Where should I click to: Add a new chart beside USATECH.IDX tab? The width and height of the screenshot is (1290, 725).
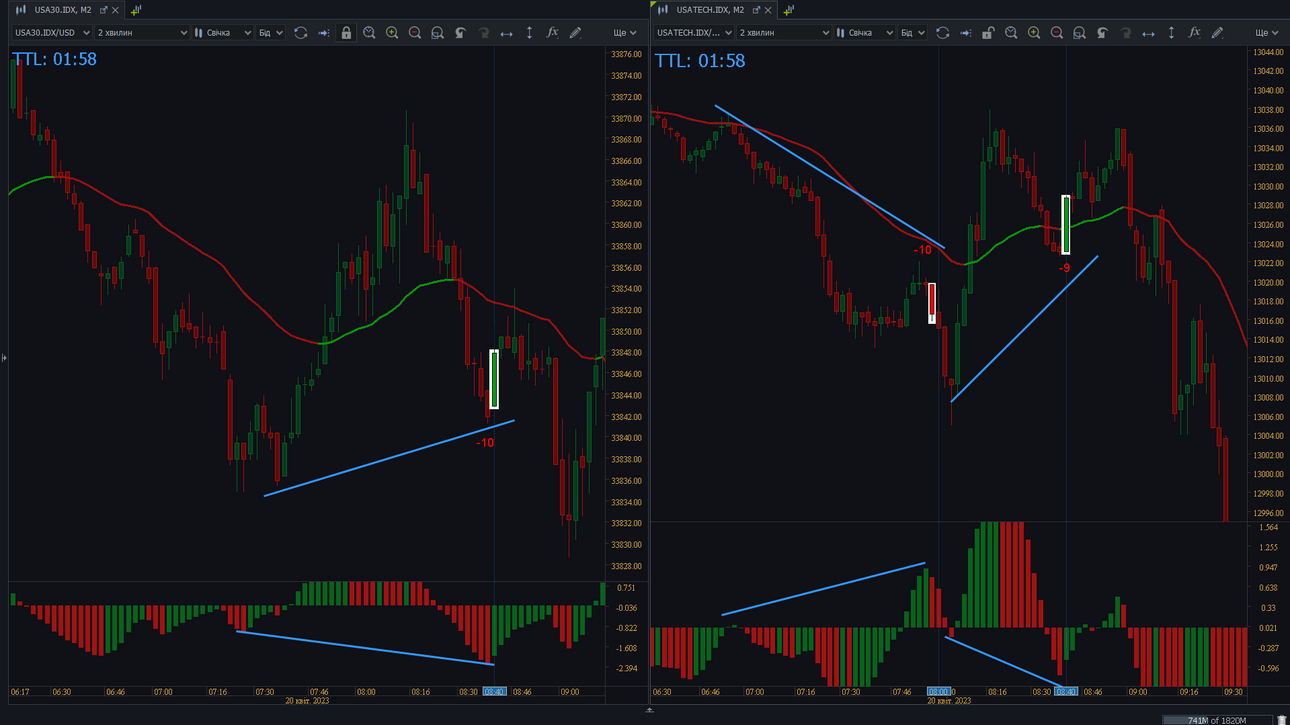click(789, 10)
